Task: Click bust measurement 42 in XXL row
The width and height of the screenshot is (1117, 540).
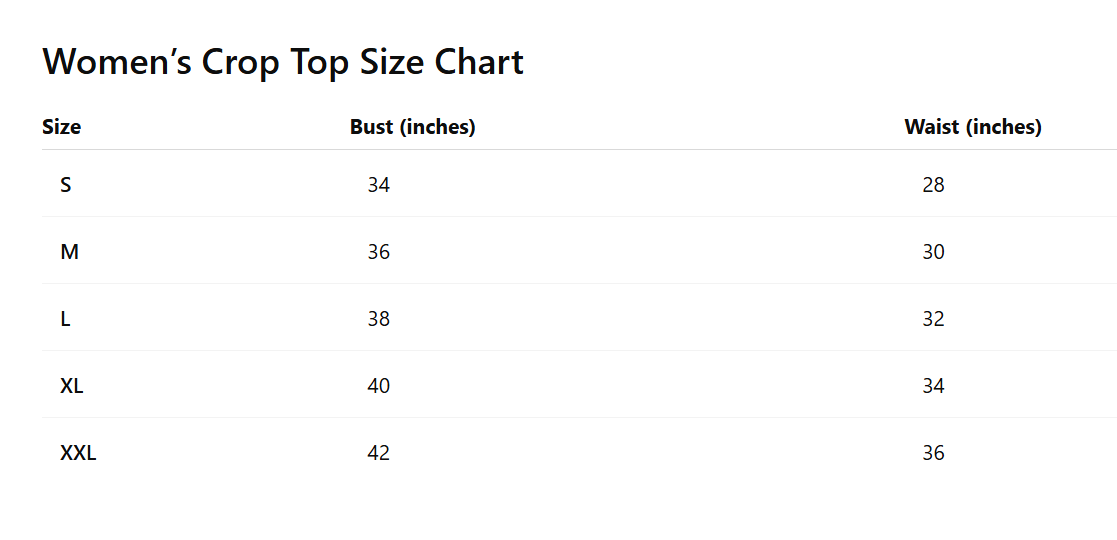Action: coord(378,453)
